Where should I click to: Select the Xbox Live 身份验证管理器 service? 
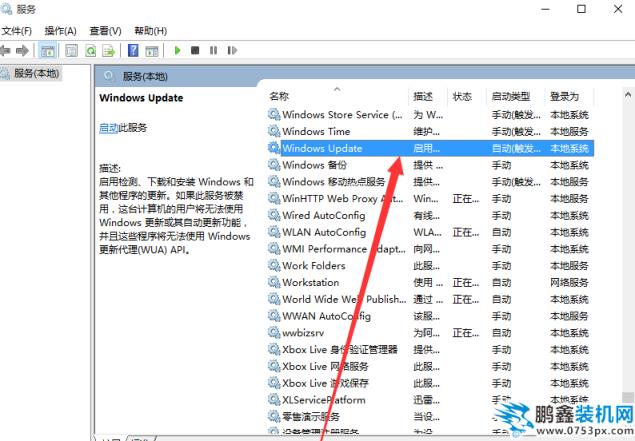[x=430, y=349]
